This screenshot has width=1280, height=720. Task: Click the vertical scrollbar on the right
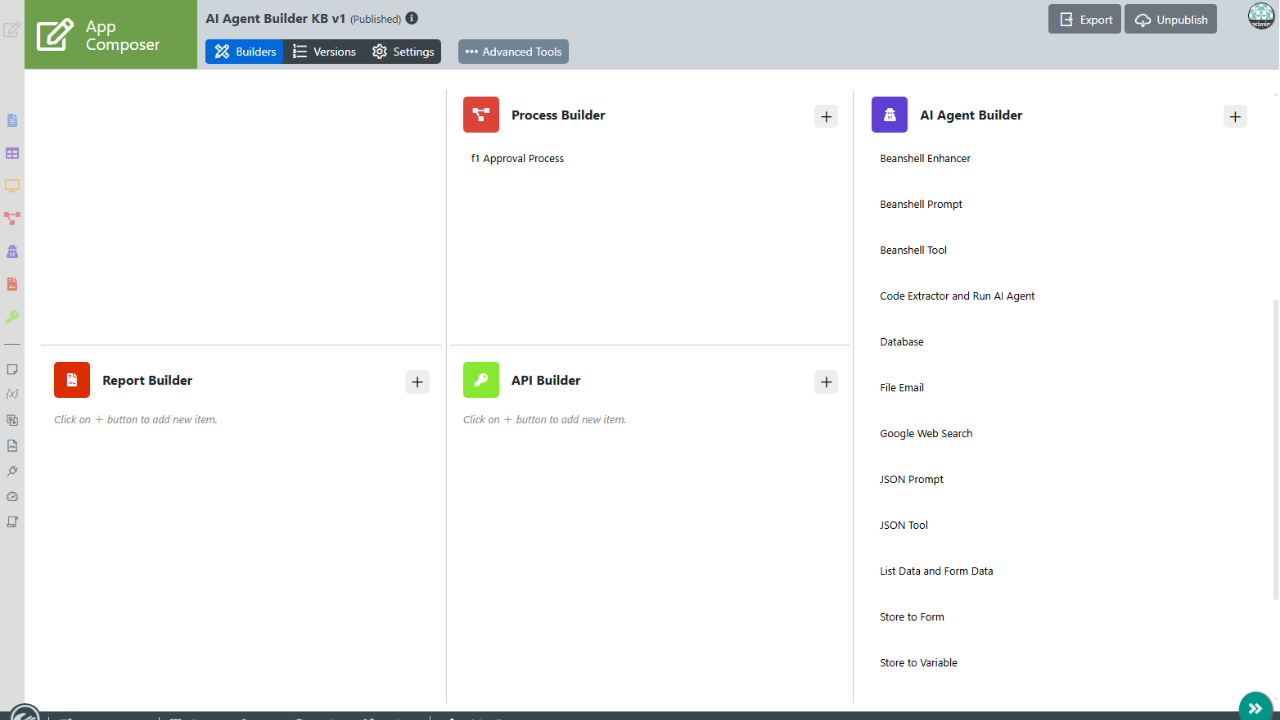click(1274, 450)
